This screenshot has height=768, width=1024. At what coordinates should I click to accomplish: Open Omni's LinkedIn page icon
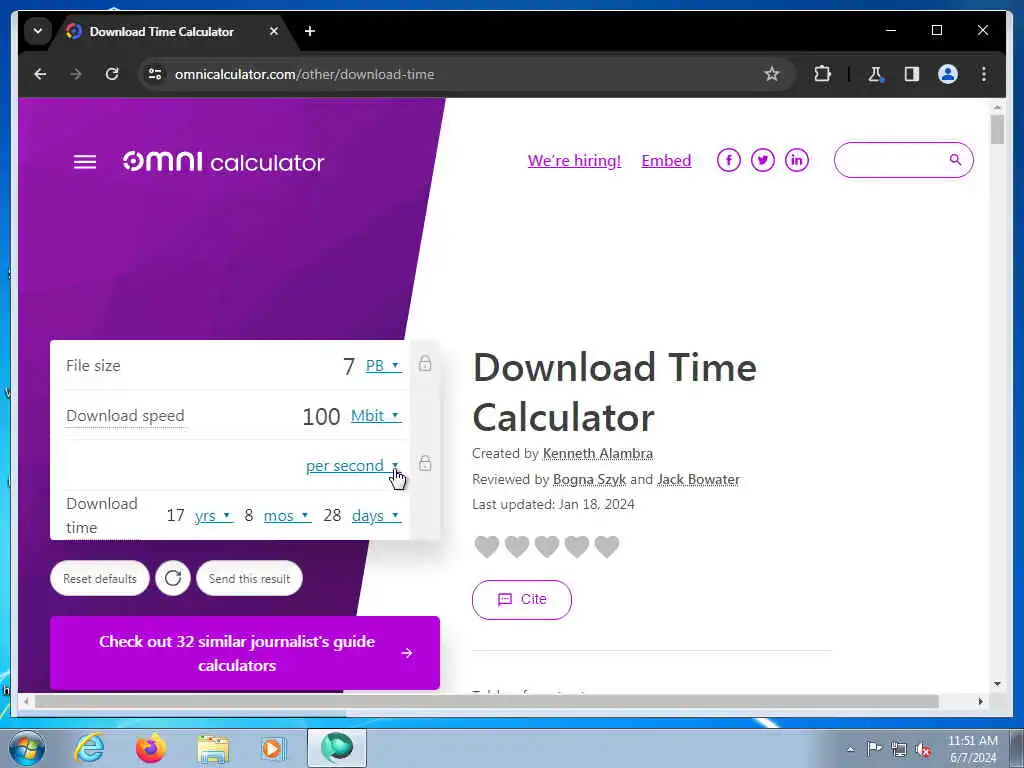797,160
